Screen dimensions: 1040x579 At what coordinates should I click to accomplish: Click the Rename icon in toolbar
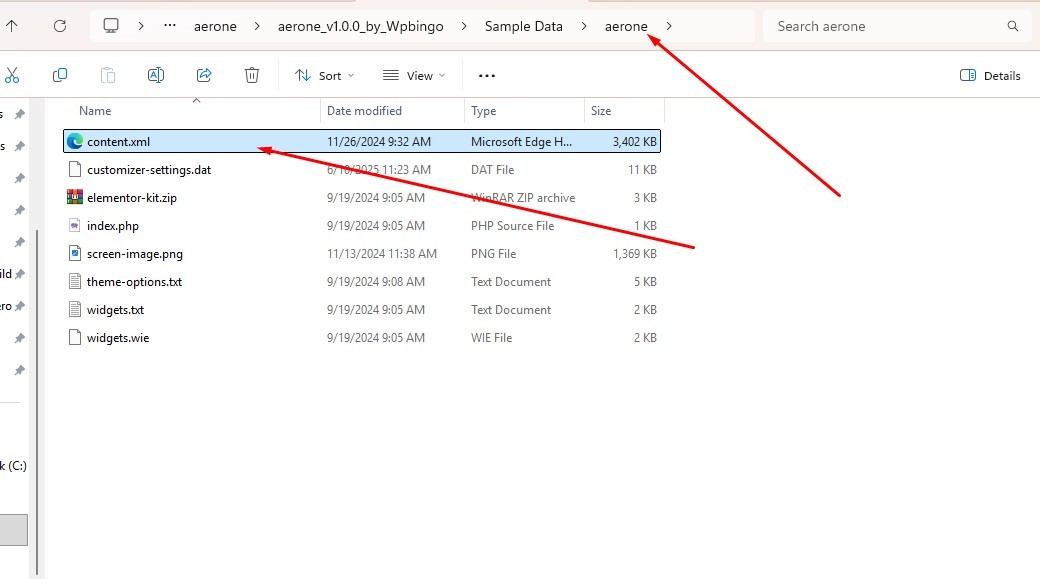[156, 75]
